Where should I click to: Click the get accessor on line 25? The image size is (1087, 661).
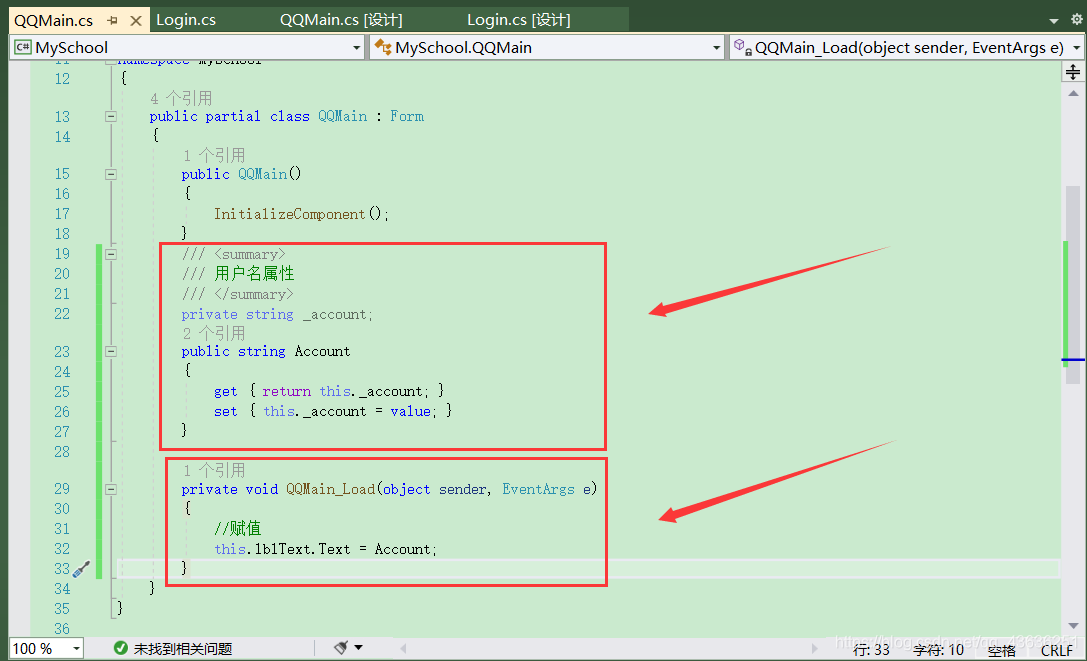225,392
